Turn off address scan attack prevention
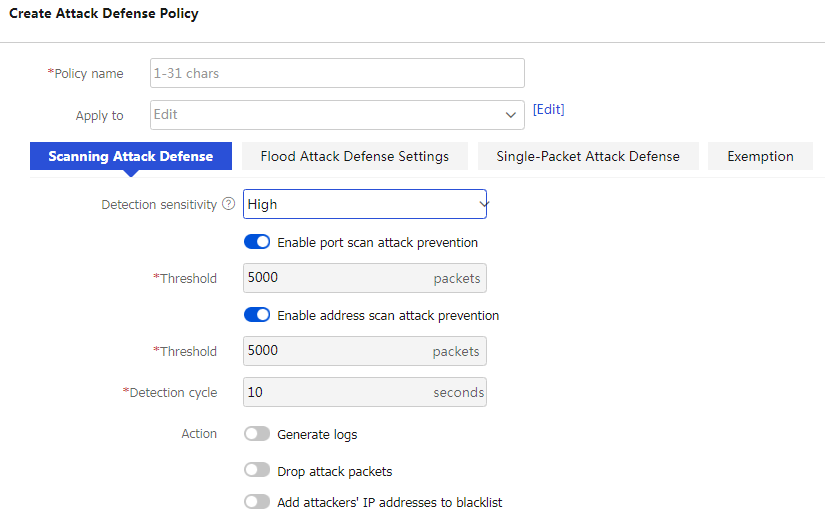Viewport: 825px width, 529px height. coord(257,315)
